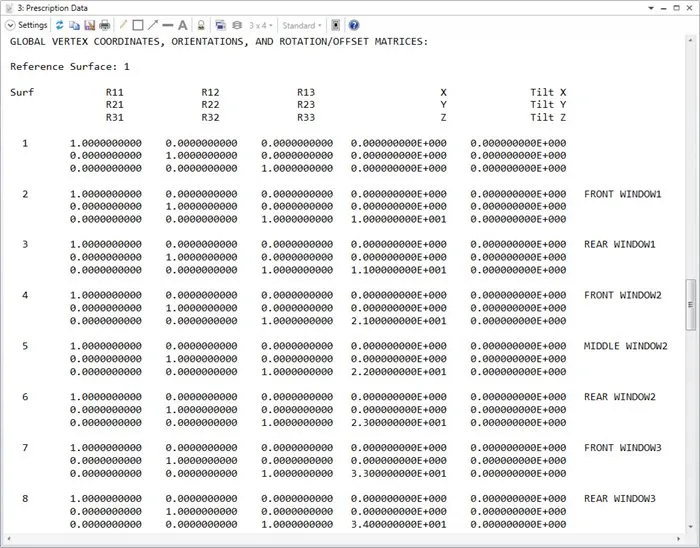Click the FRONT WINDOW3 comment
This screenshot has height=548, width=700.
coord(623,448)
